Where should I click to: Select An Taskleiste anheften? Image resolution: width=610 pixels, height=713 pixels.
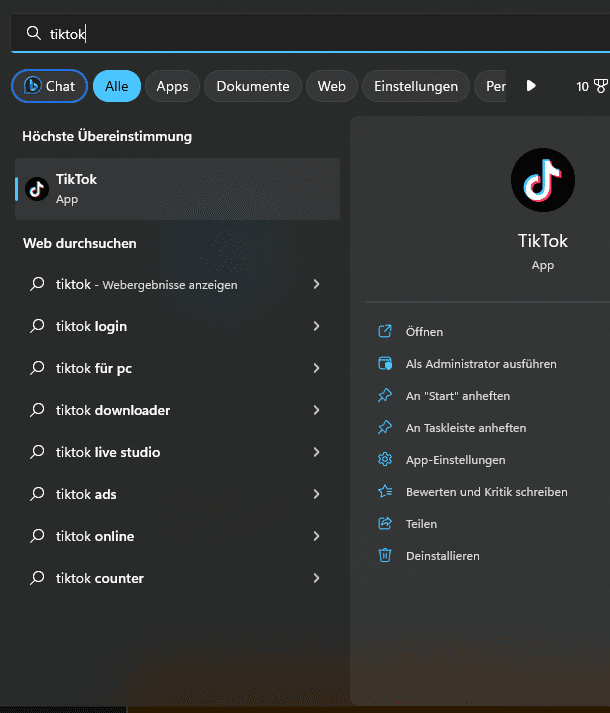coord(466,428)
